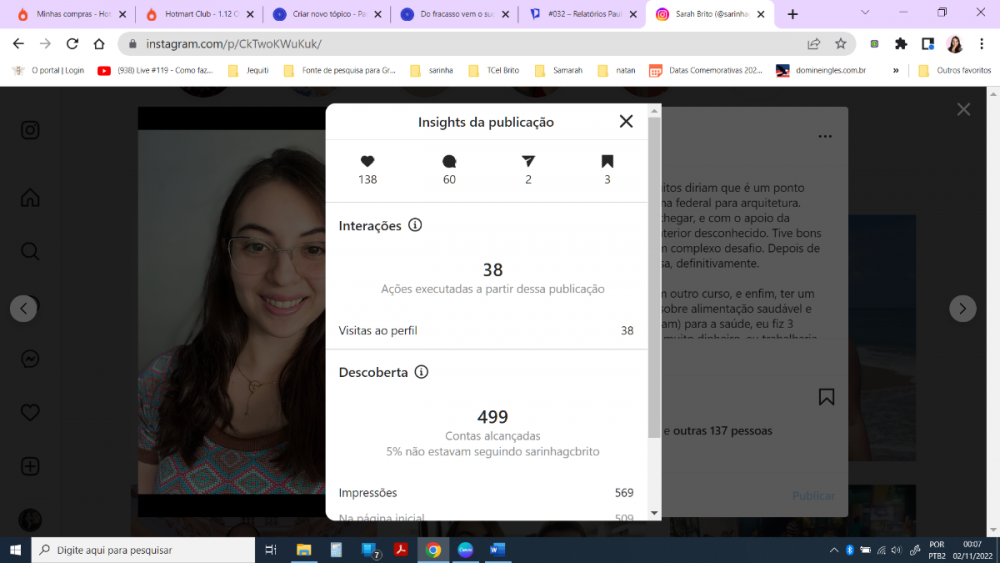Click the info icon beside Descoberta
Viewport: 1000px width, 563px height.
pyautogui.click(x=421, y=372)
